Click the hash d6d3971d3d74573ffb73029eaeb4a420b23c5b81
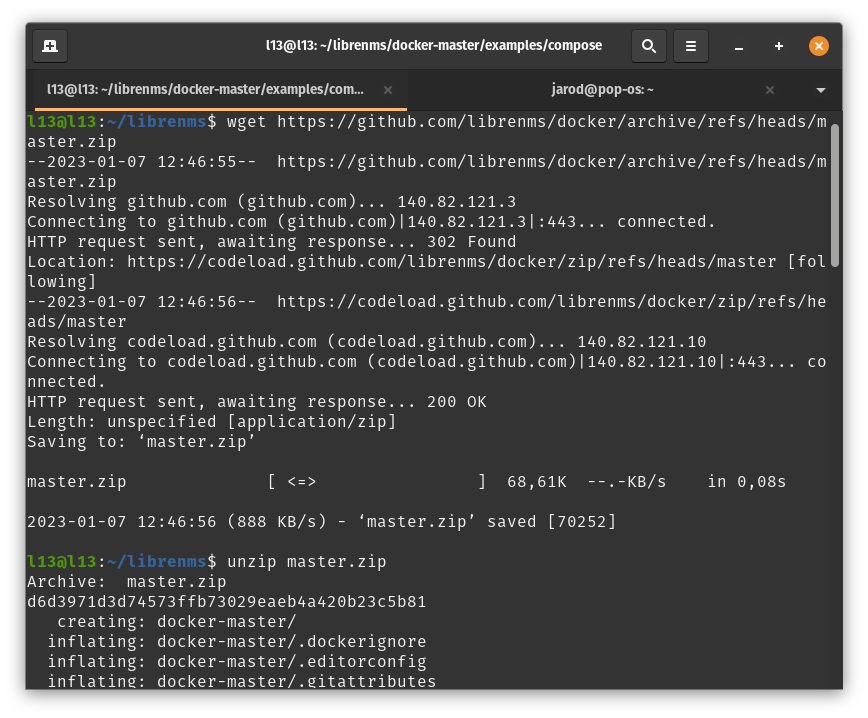Image resolution: width=868 pixels, height=718 pixels. pos(227,602)
